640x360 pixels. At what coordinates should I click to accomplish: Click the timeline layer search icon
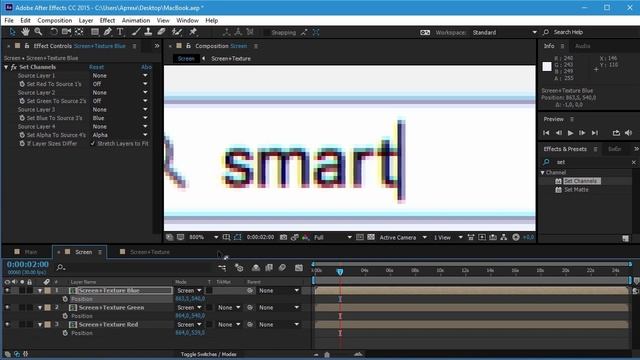click(x=61, y=268)
